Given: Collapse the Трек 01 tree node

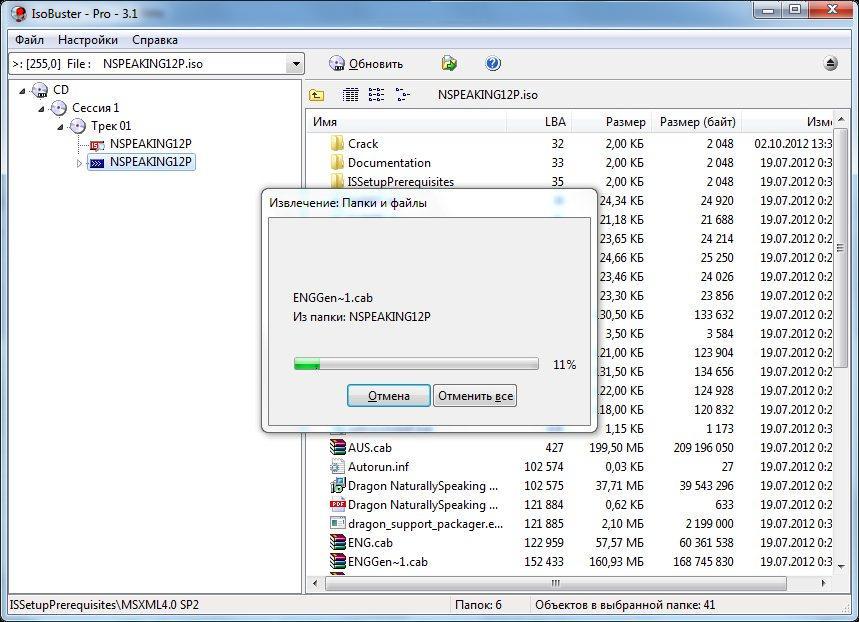Looking at the screenshot, I should [x=60, y=127].
